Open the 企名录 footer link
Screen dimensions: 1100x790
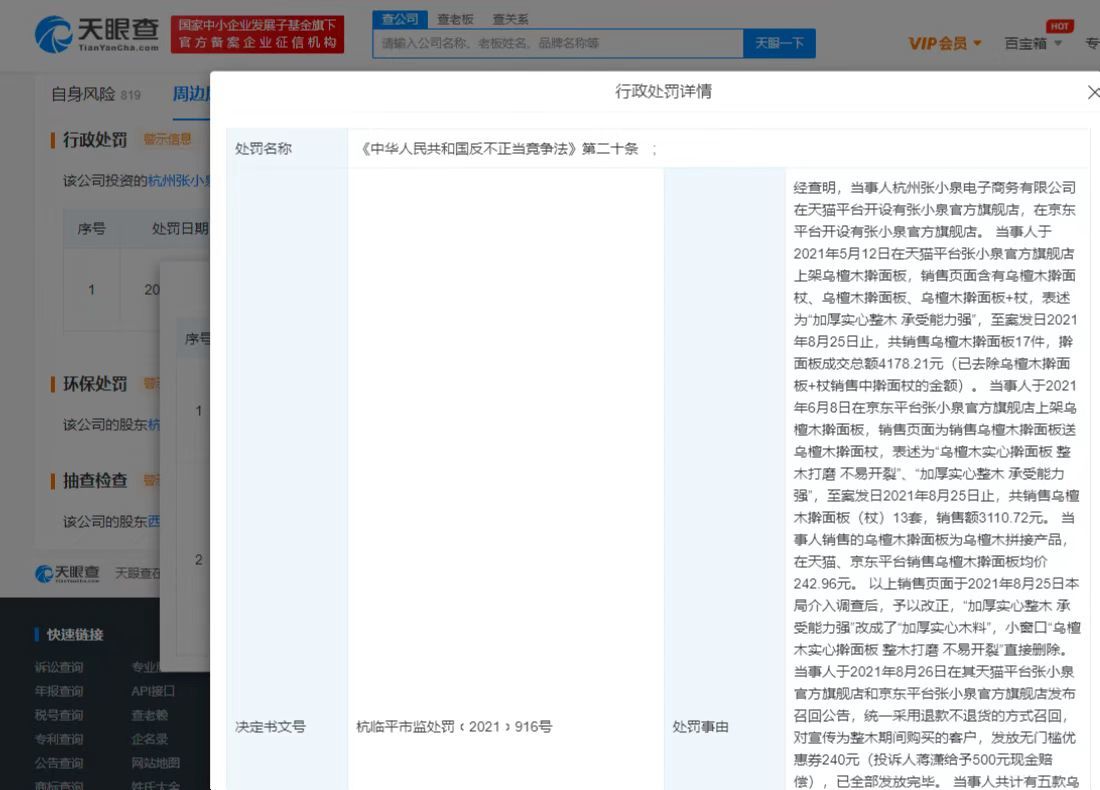click(149, 739)
